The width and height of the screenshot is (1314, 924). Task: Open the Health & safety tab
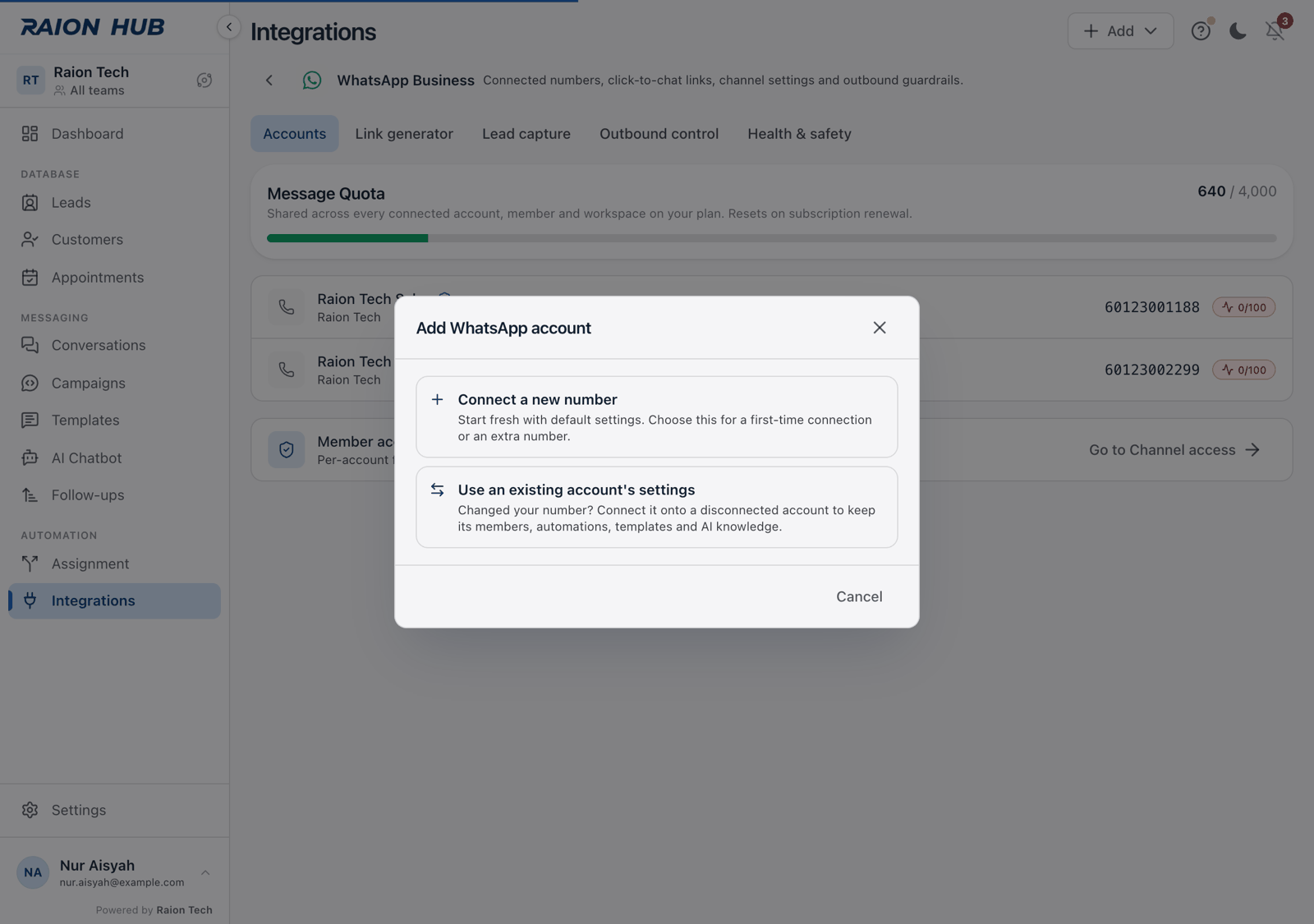799,134
